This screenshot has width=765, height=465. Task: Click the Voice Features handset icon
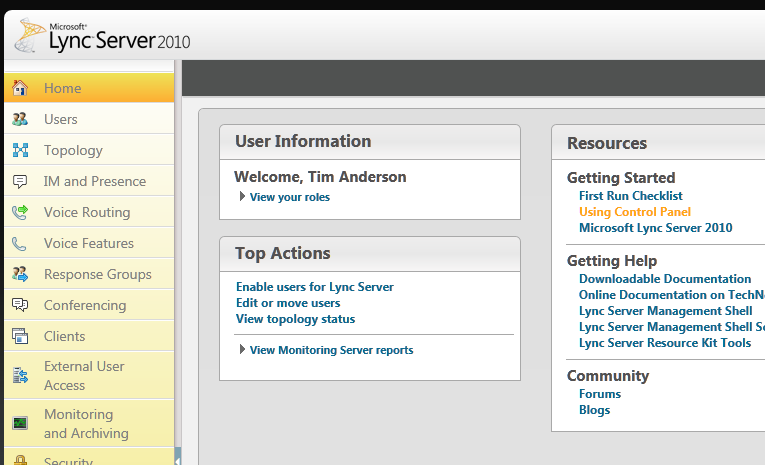(x=19, y=243)
